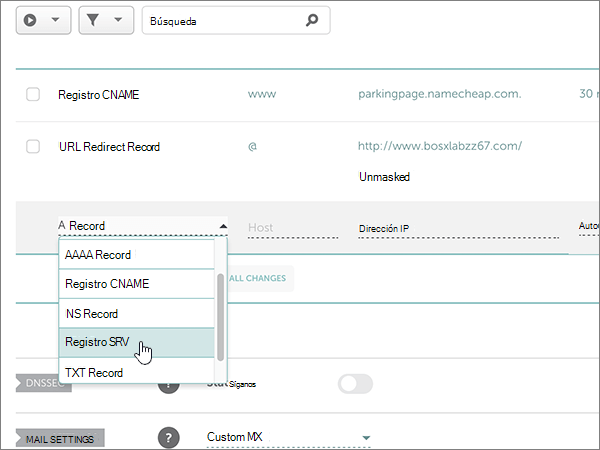The height and width of the screenshot is (450, 600).
Task: Check the Registro CNAME row checkbox
Action: tap(33, 94)
